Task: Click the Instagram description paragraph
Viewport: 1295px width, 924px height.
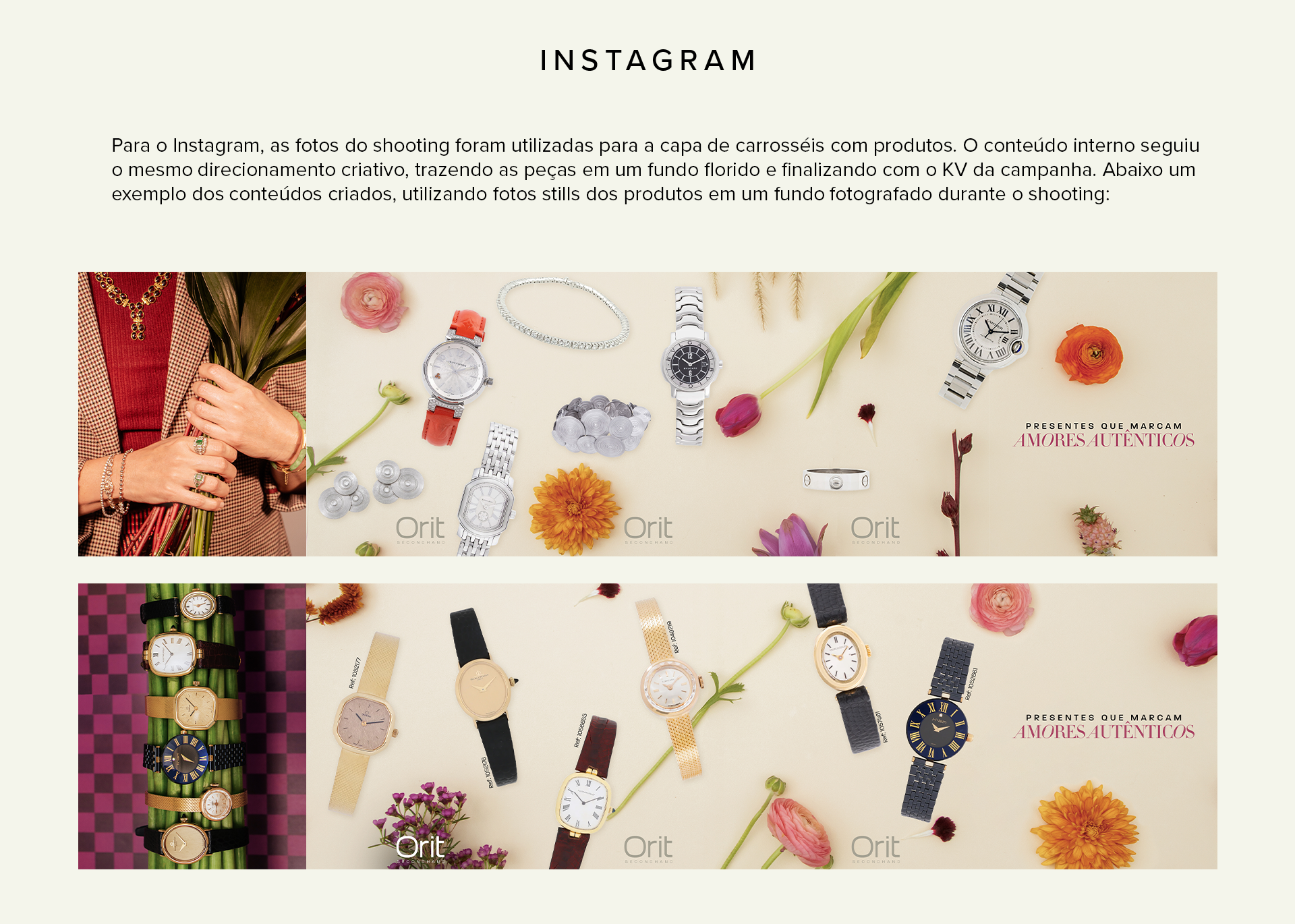Action: click(655, 169)
